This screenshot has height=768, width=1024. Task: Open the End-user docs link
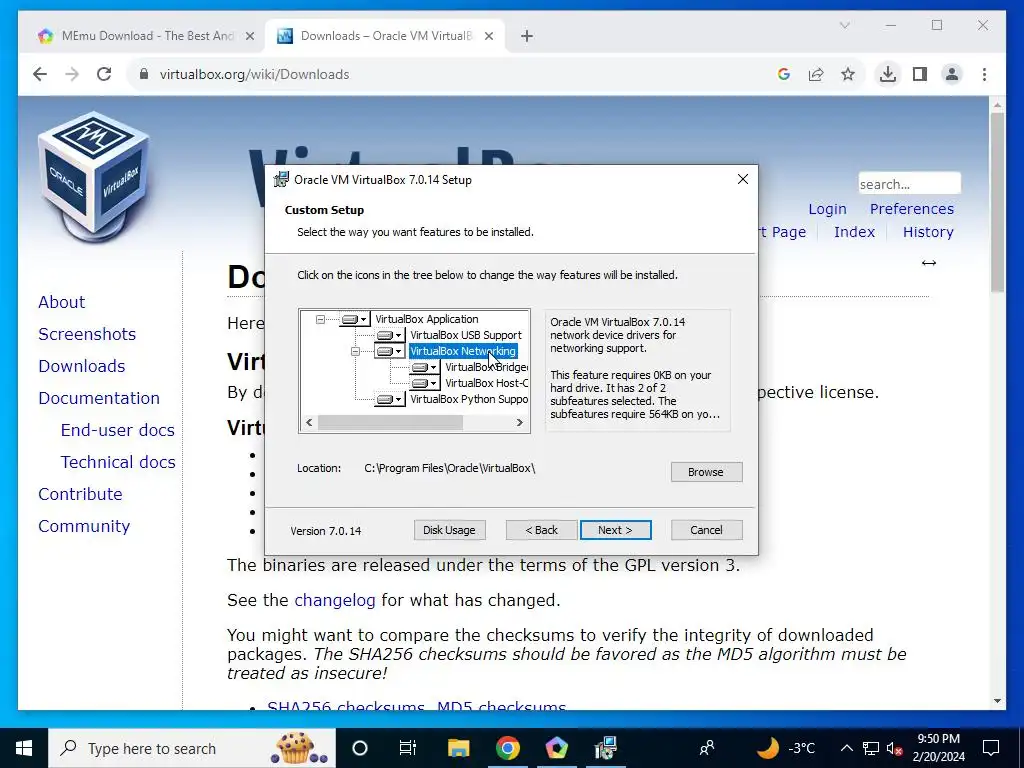tap(118, 430)
